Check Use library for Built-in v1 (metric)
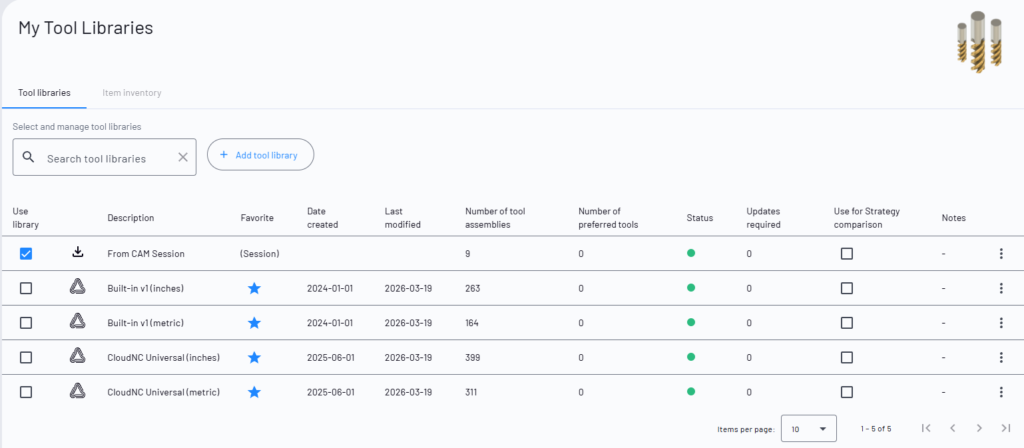The height and width of the screenshot is (448, 1024). point(25,323)
